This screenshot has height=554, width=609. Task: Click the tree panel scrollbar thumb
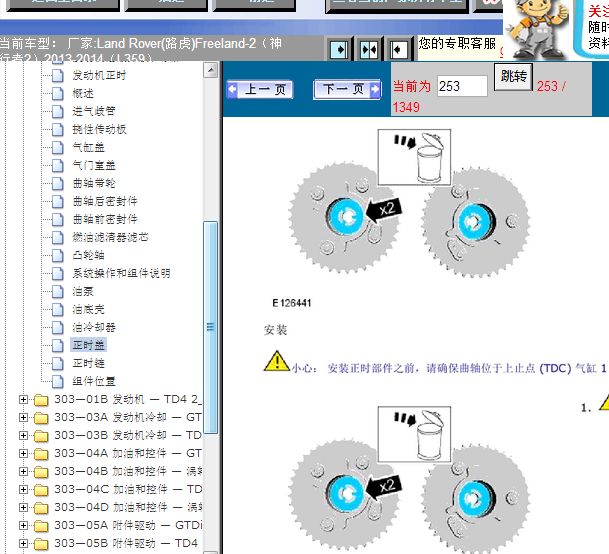pos(211,327)
